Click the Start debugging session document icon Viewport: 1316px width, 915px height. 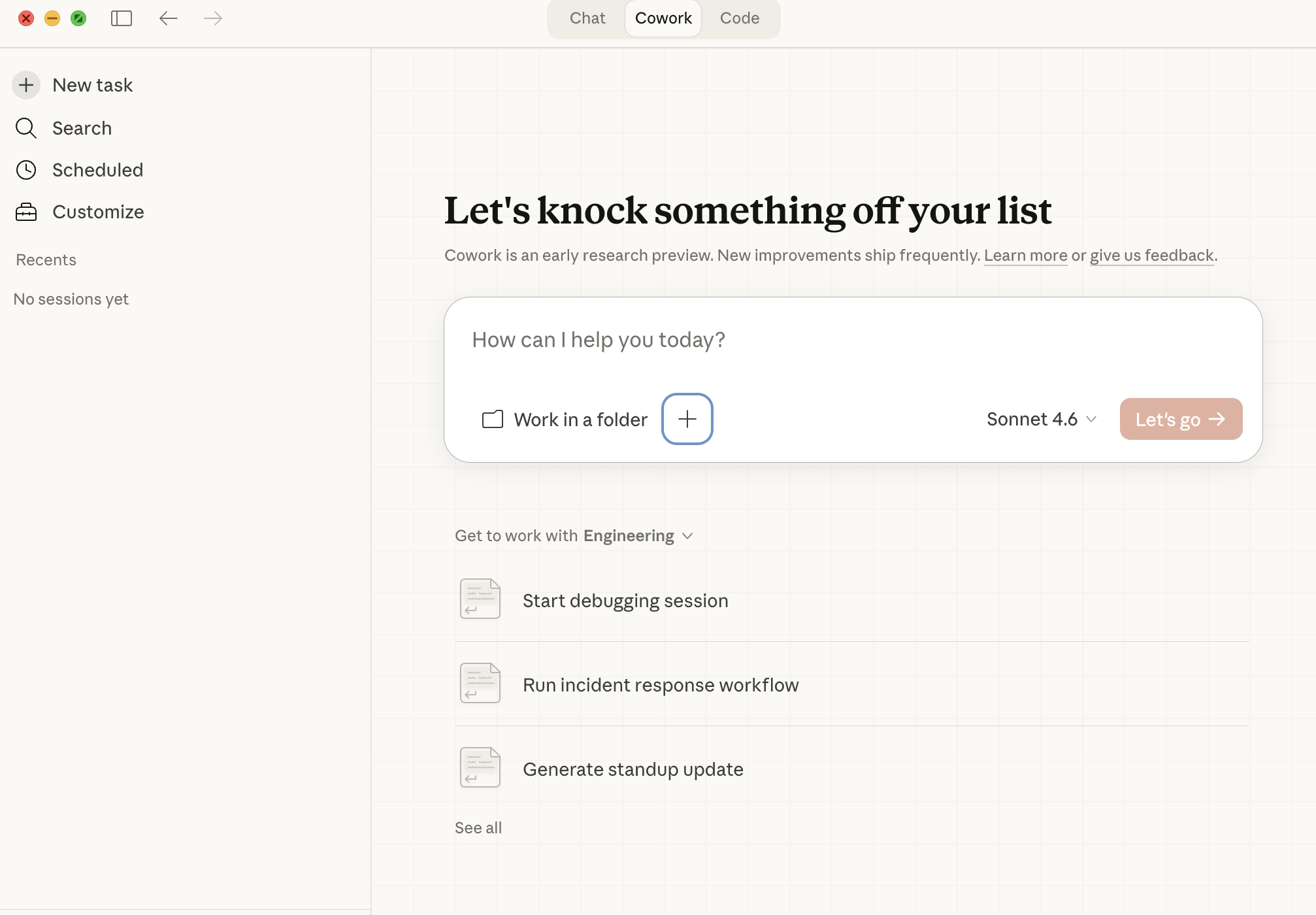coord(480,599)
